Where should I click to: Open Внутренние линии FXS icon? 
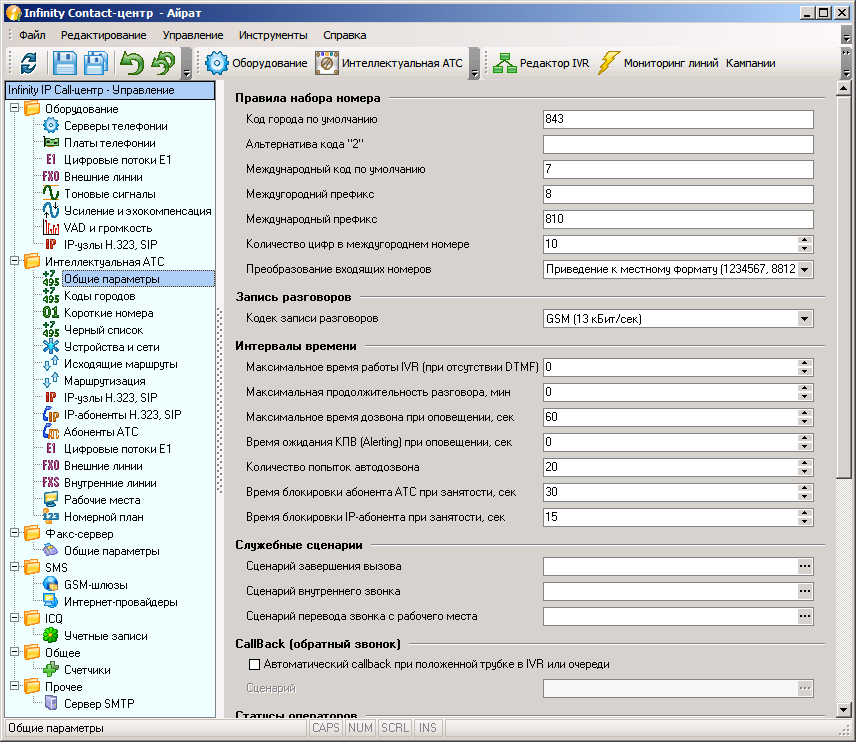click(x=51, y=482)
